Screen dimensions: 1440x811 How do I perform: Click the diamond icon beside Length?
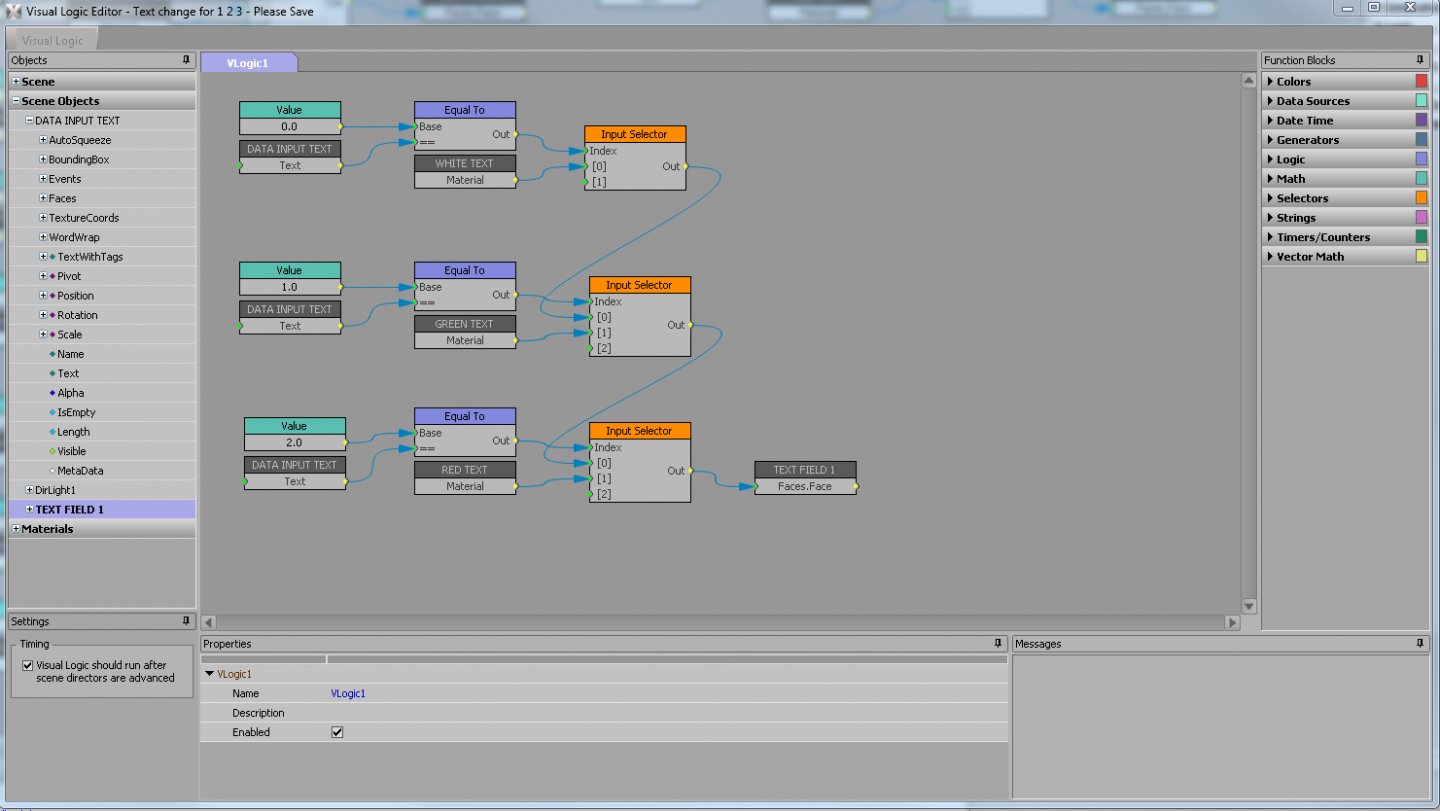pyautogui.click(x=52, y=432)
